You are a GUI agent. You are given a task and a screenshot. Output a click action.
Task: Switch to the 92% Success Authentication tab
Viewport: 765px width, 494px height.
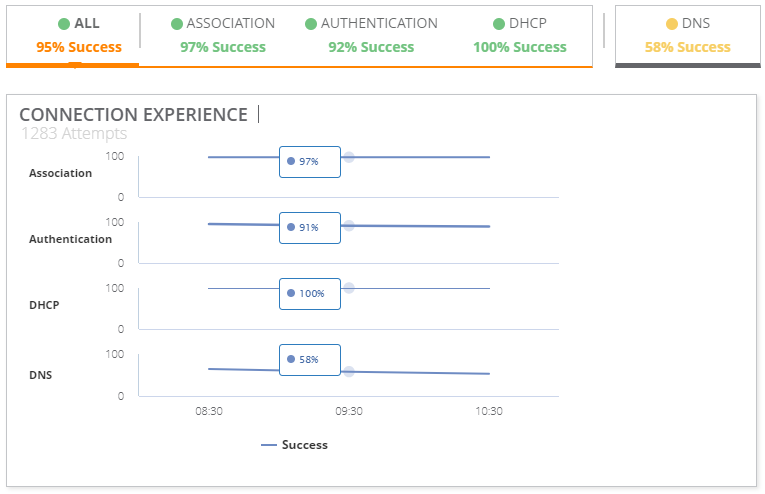click(x=371, y=35)
